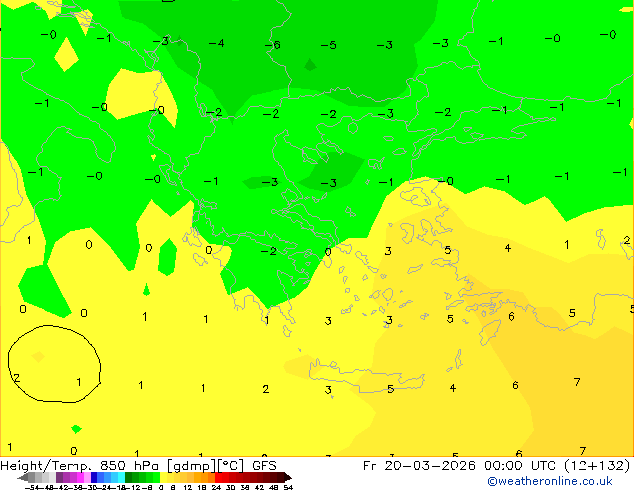Screen dimensions: 634x490
Task: Select the dark blue swatch in the legend
Action: click(94, 477)
